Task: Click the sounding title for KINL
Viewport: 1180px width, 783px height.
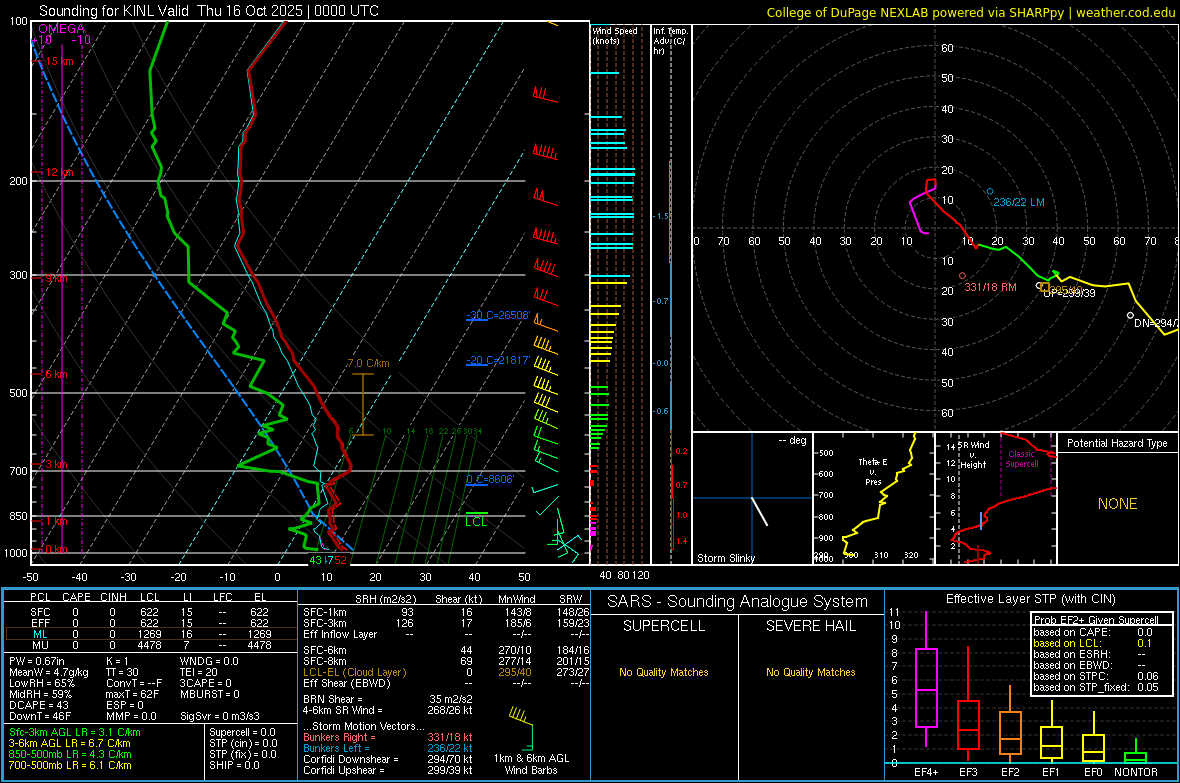Action: pos(208,11)
